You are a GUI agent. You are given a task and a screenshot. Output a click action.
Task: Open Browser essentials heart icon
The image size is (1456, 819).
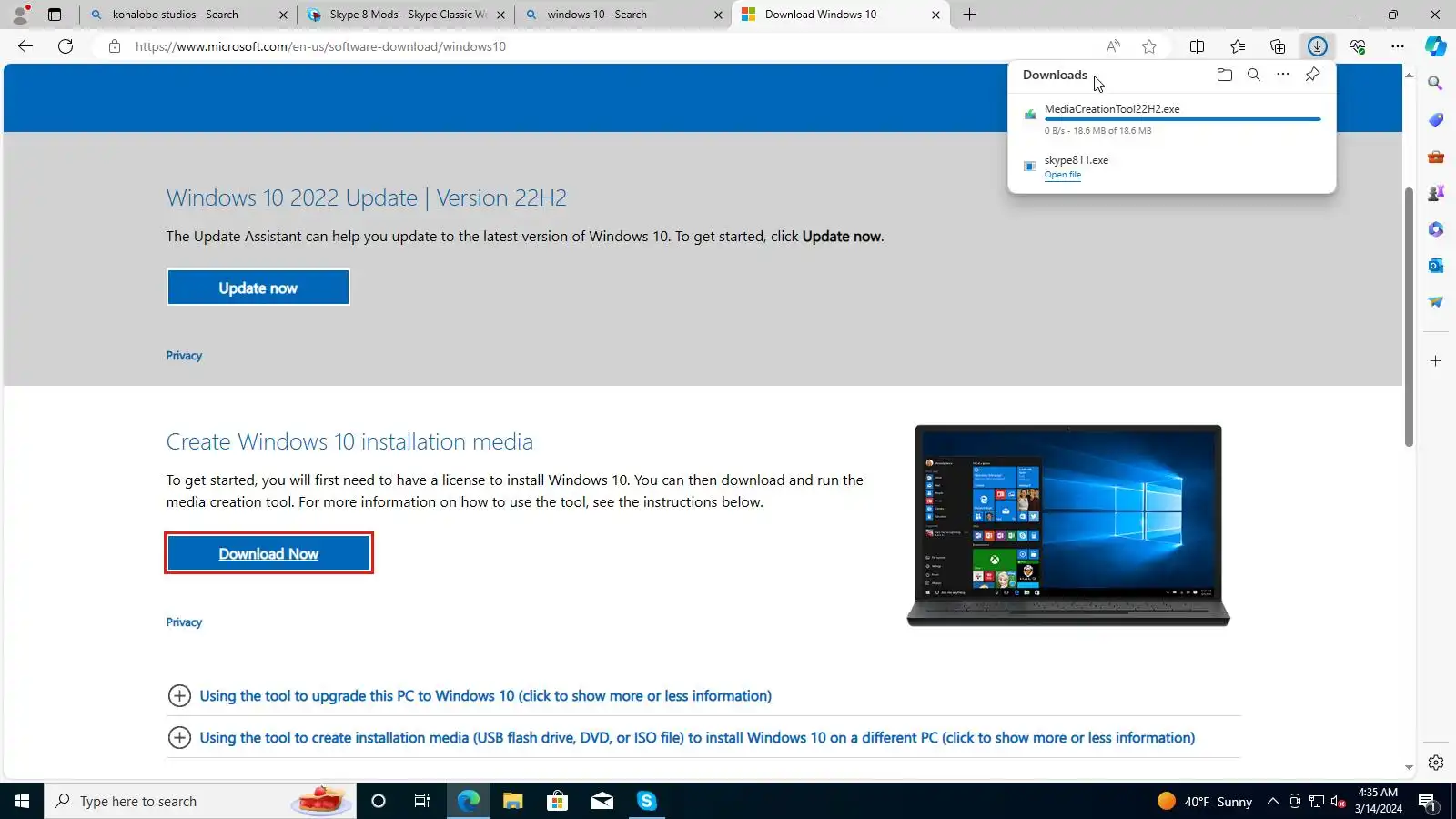point(1358,46)
